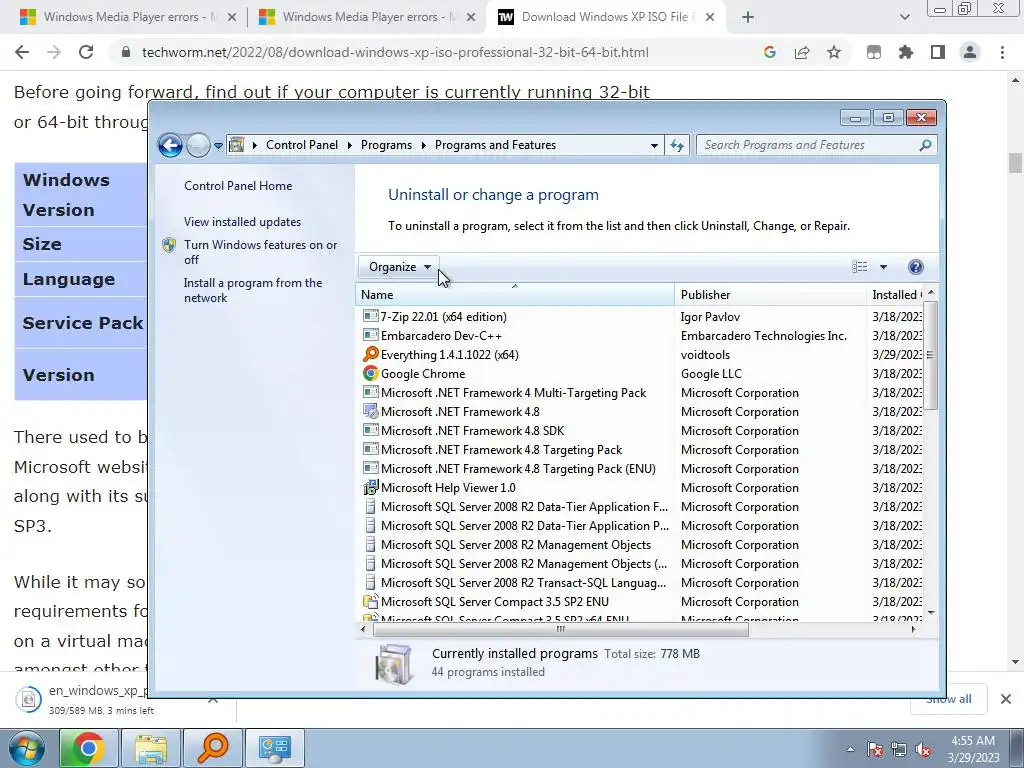Click the program list horizontal scrollbar
Viewport: 1024px width, 768px height.
click(x=560, y=630)
